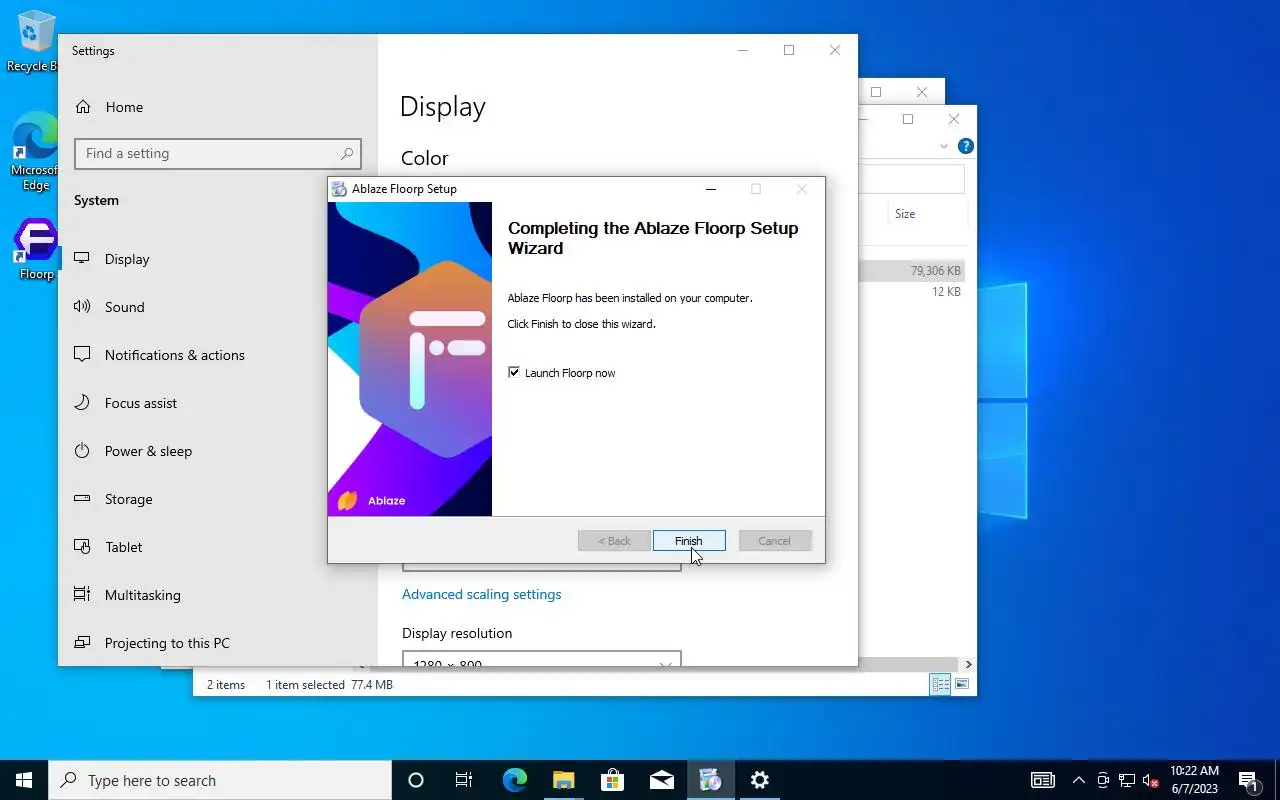Select the Microsoft Edge desktop shortcut
The image size is (1280, 800).
coord(33,151)
